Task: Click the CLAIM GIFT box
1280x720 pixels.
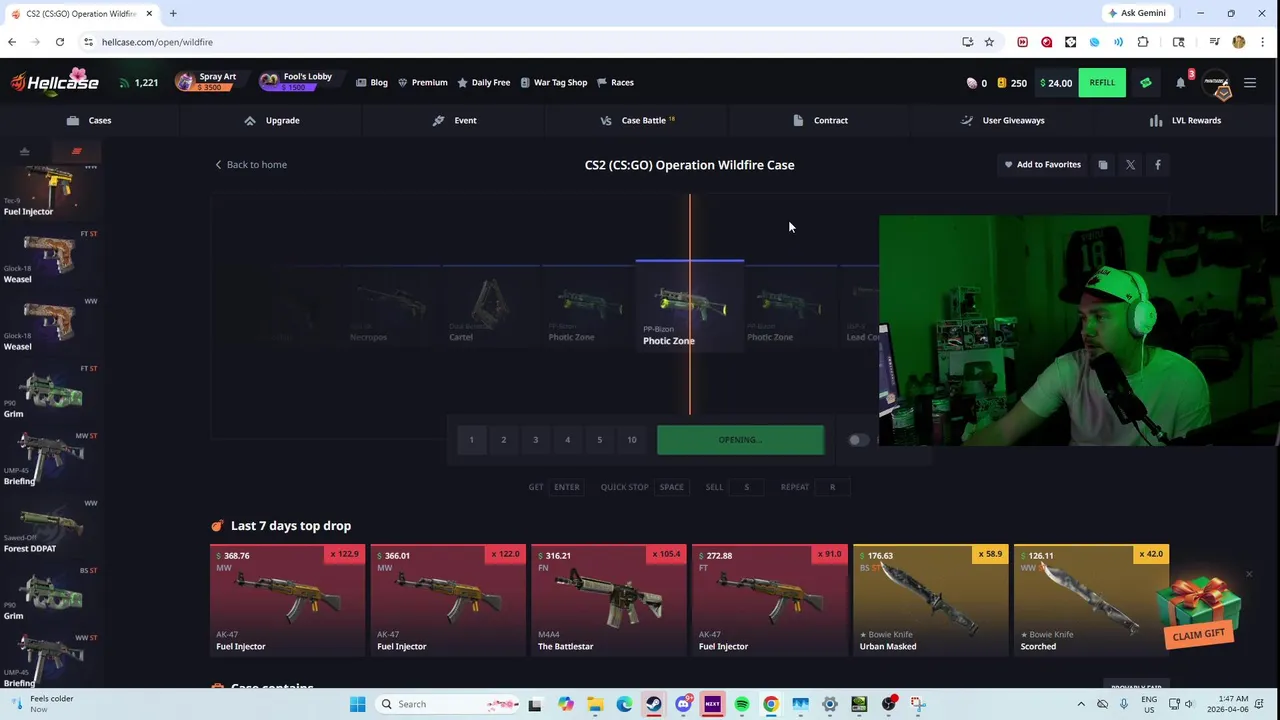Action: tap(1198, 611)
